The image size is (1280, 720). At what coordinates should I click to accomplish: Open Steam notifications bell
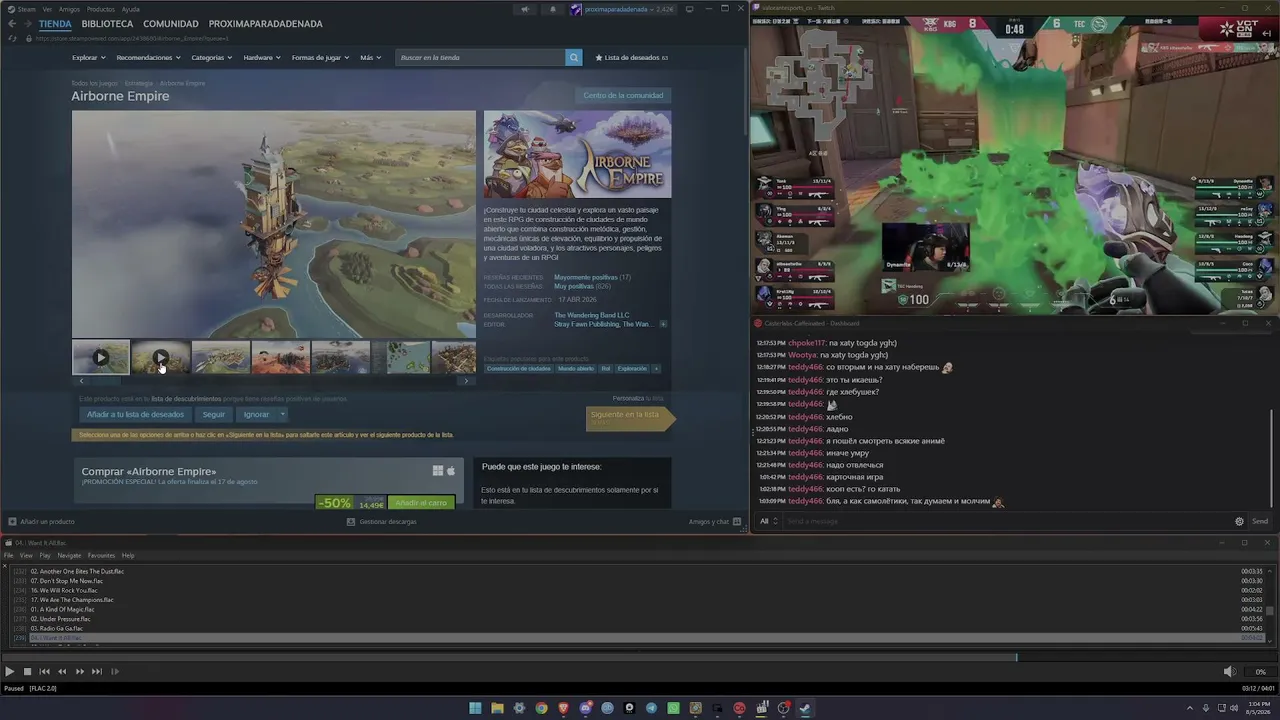[x=553, y=10]
